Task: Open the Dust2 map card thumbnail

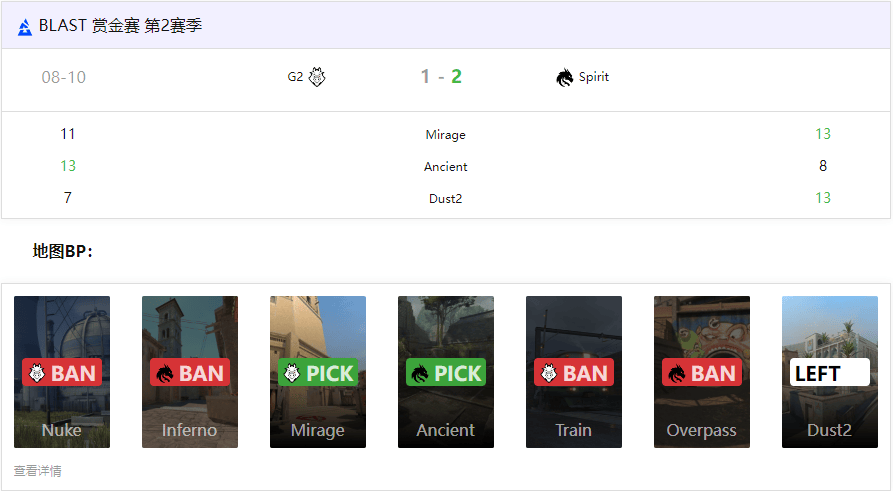Action: 830,372
